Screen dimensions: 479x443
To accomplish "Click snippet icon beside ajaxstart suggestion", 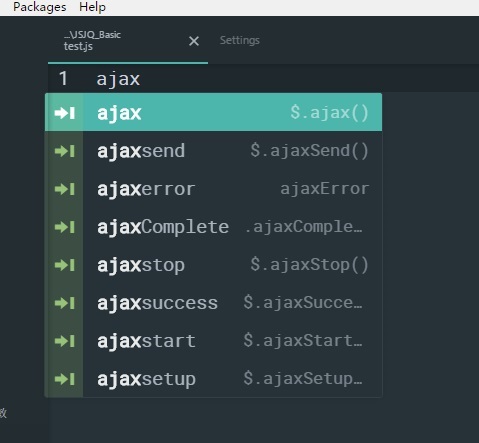I will (64, 341).
